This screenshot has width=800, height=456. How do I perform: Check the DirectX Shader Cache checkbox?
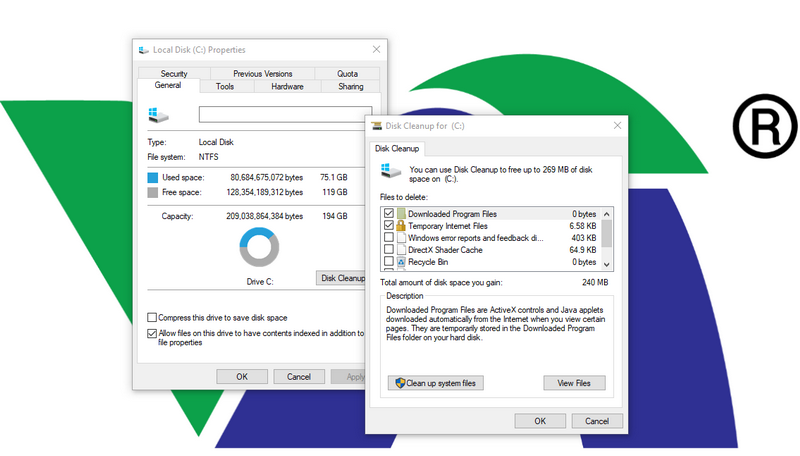click(389, 249)
